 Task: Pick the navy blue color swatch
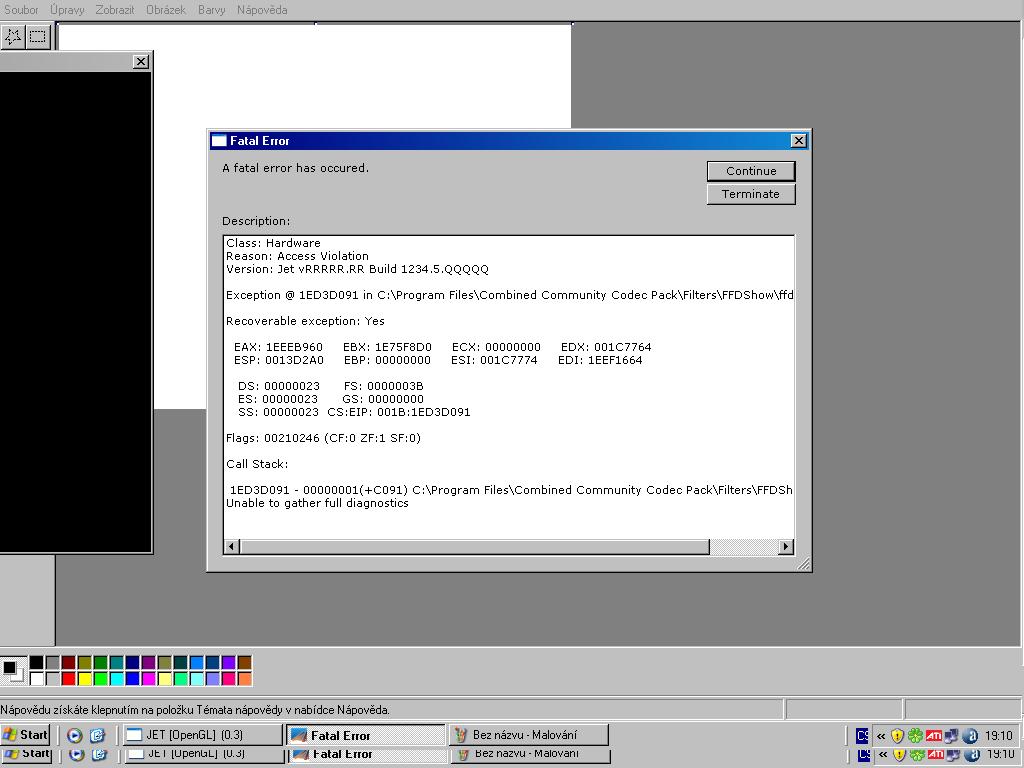[x=133, y=663]
